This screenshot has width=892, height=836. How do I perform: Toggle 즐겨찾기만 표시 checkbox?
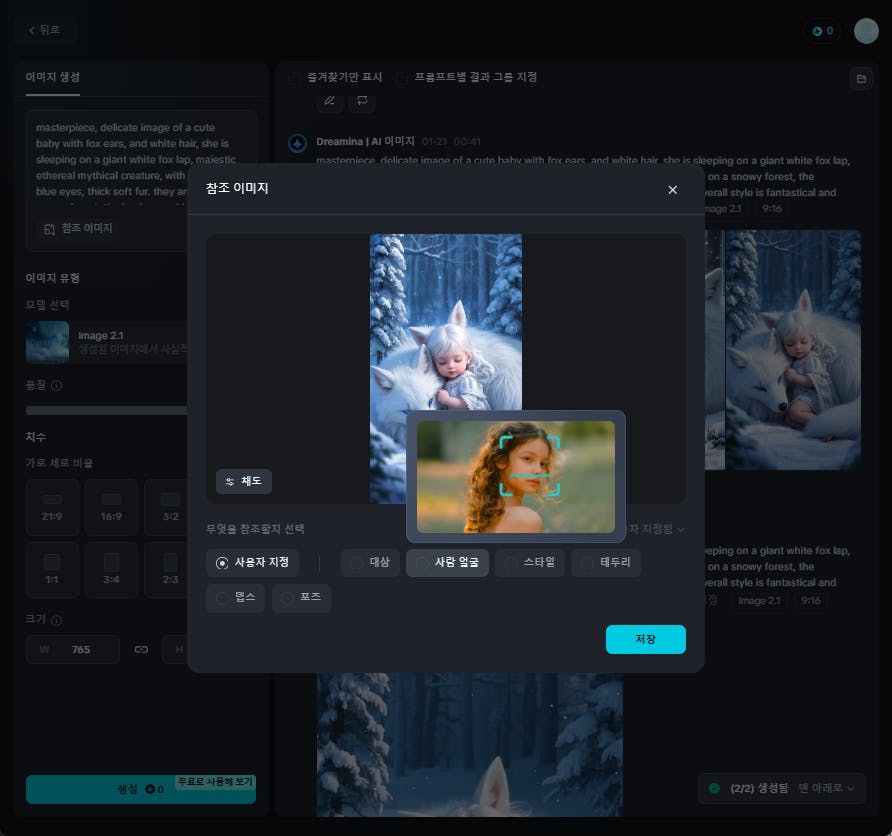coord(294,78)
